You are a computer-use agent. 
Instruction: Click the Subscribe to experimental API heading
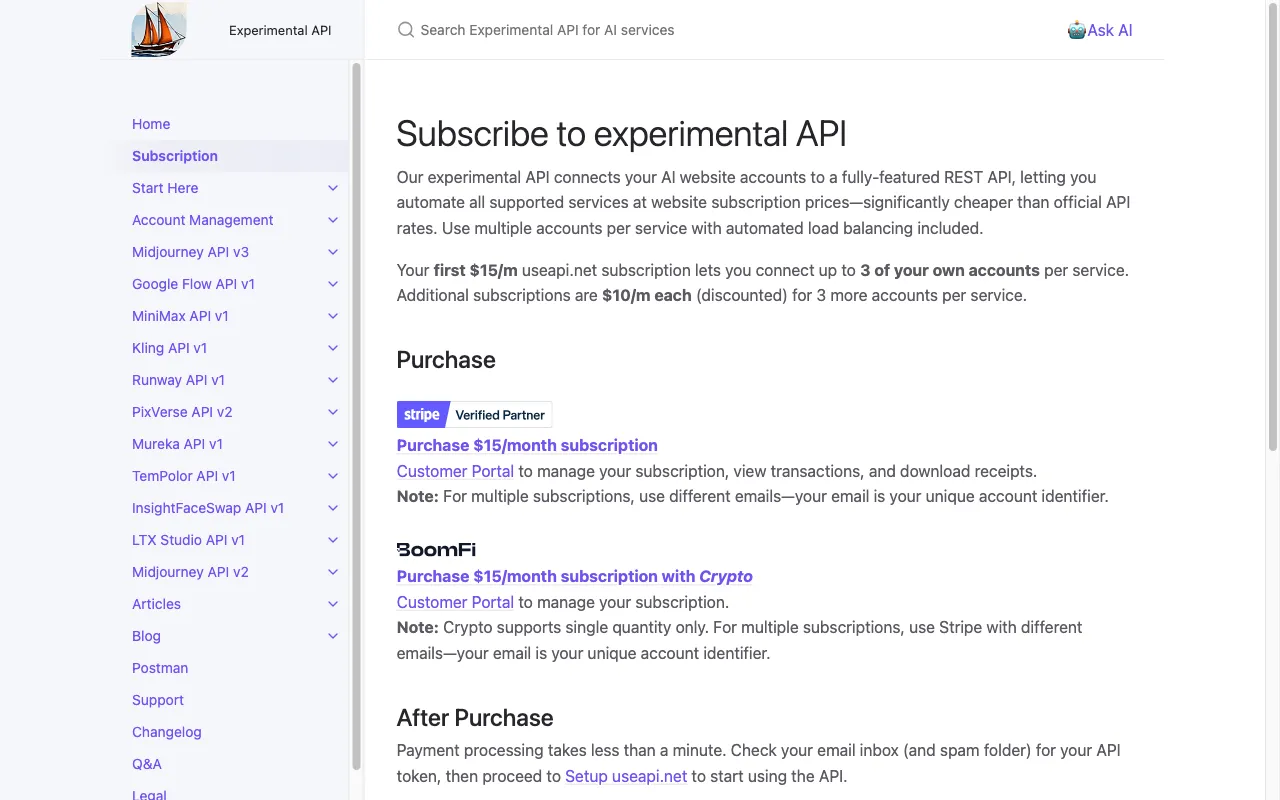pyautogui.click(x=621, y=134)
